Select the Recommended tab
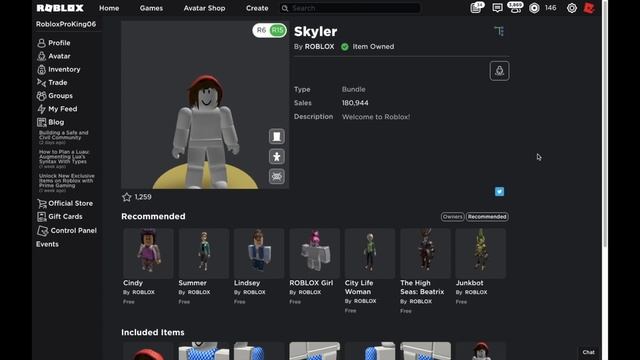 pos(487,217)
